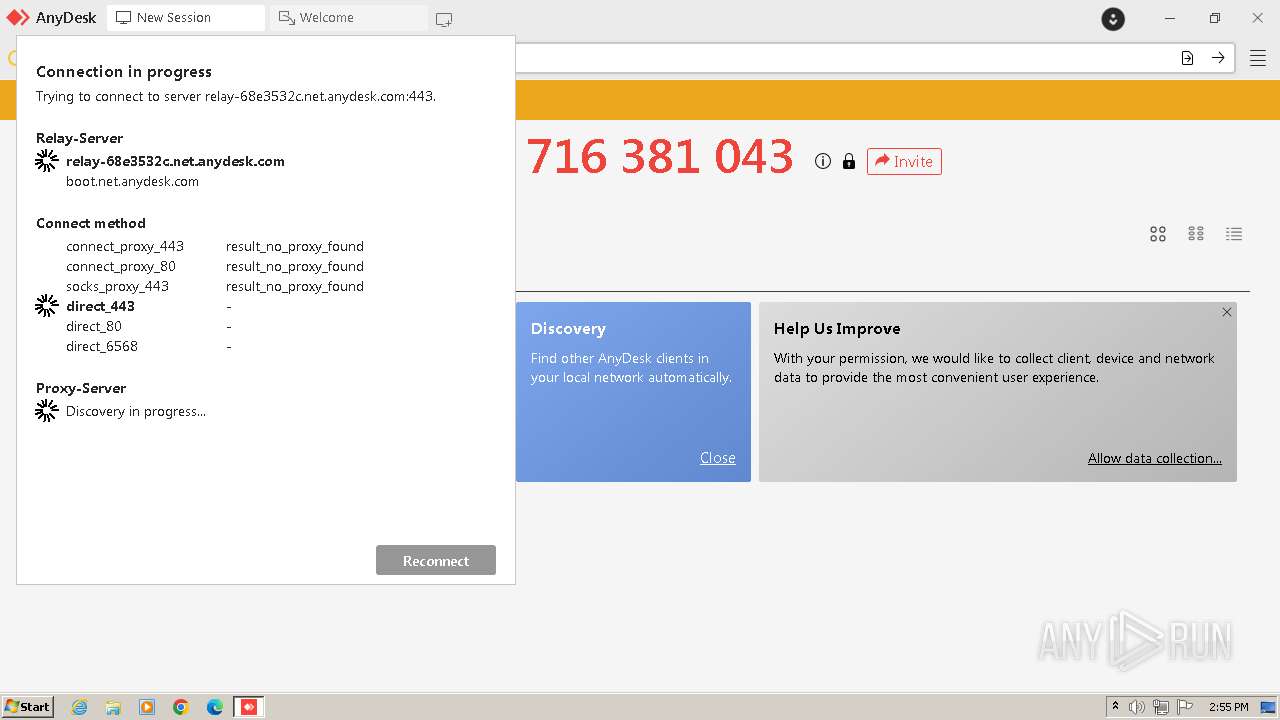
Task: Click the Action Center flag icon
Action: (1185, 707)
